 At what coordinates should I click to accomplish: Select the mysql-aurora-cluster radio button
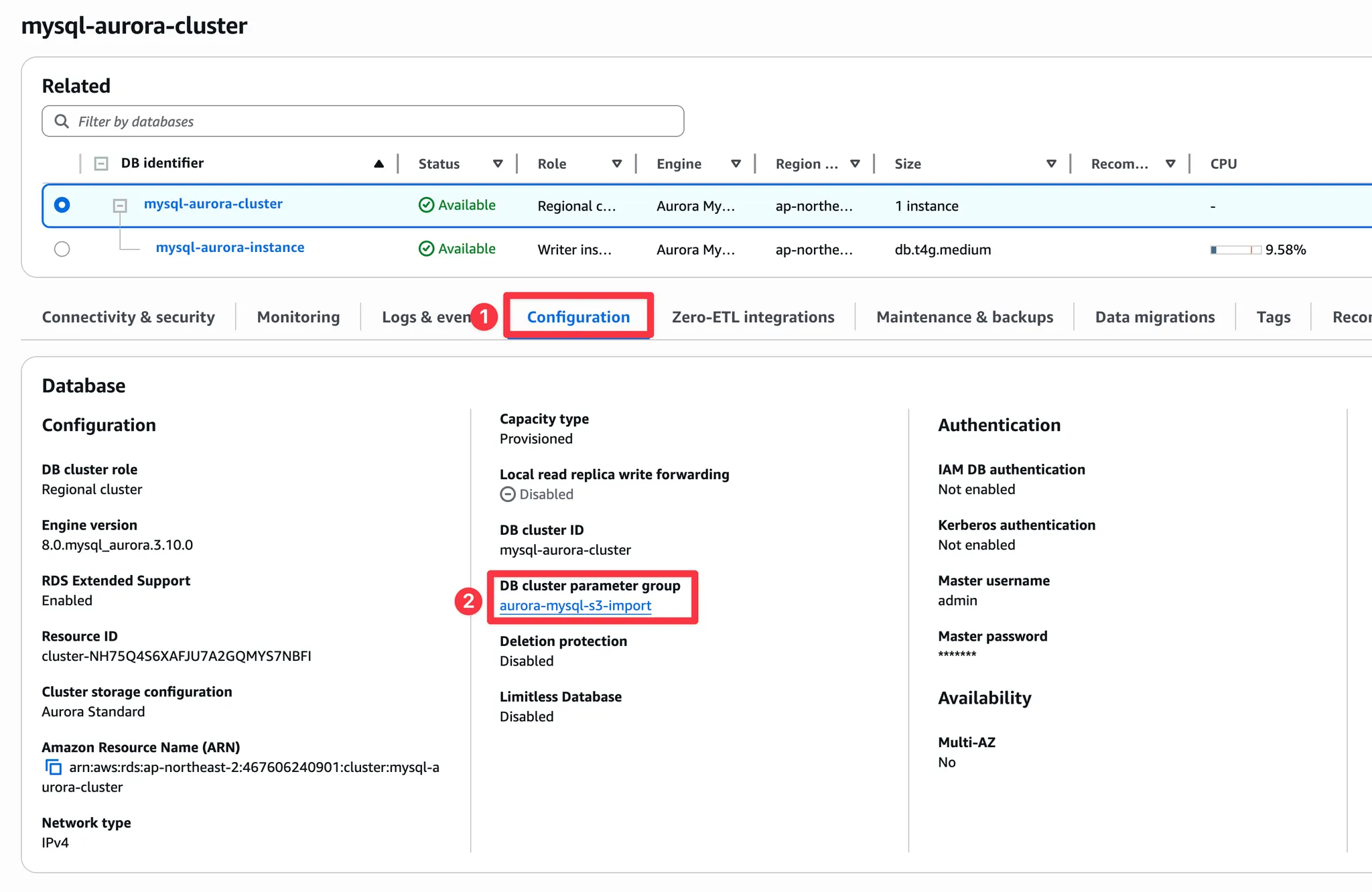point(62,205)
